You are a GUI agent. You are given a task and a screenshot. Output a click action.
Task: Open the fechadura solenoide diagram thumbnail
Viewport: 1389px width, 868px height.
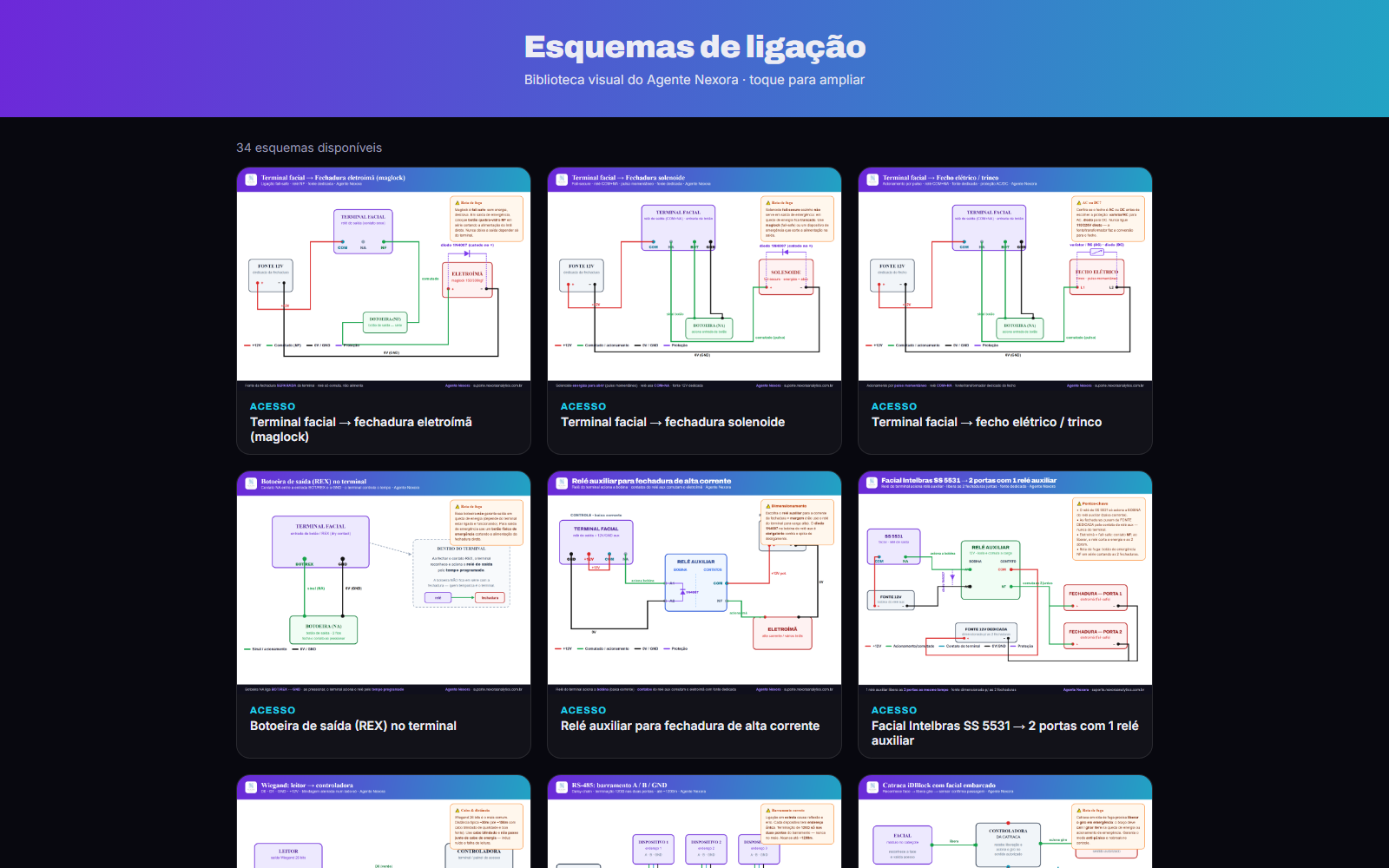pos(694,279)
